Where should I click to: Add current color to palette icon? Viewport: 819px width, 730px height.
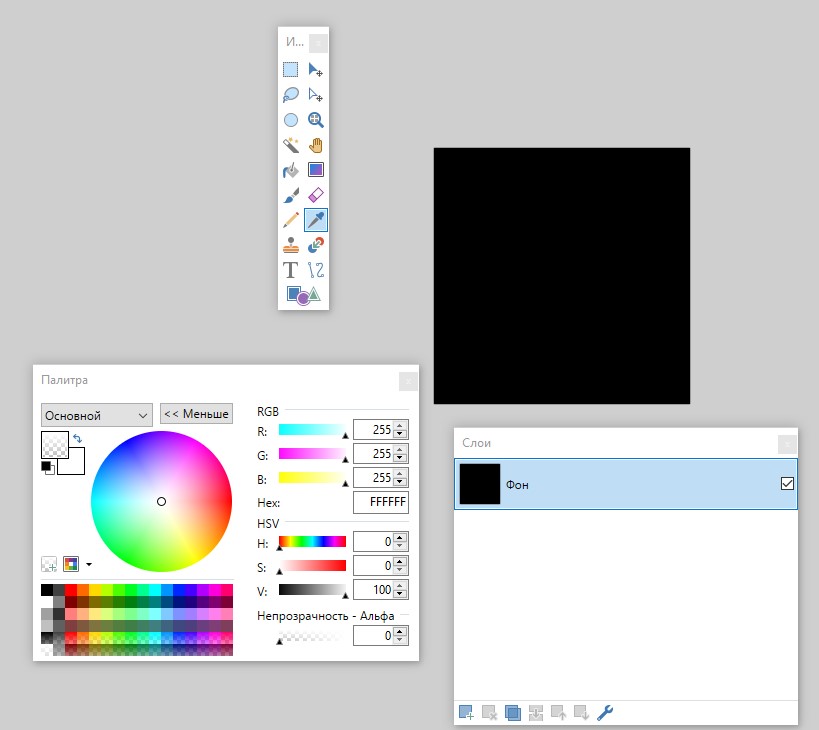point(49,564)
